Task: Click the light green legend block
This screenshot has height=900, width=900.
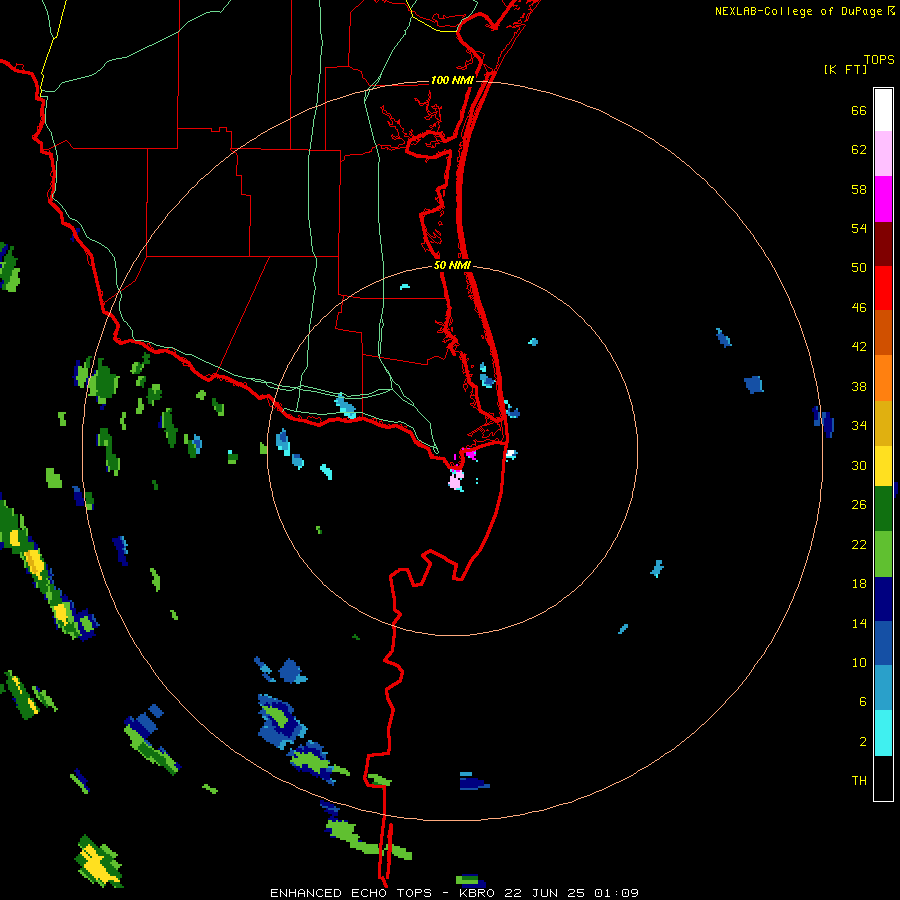Action: click(883, 554)
